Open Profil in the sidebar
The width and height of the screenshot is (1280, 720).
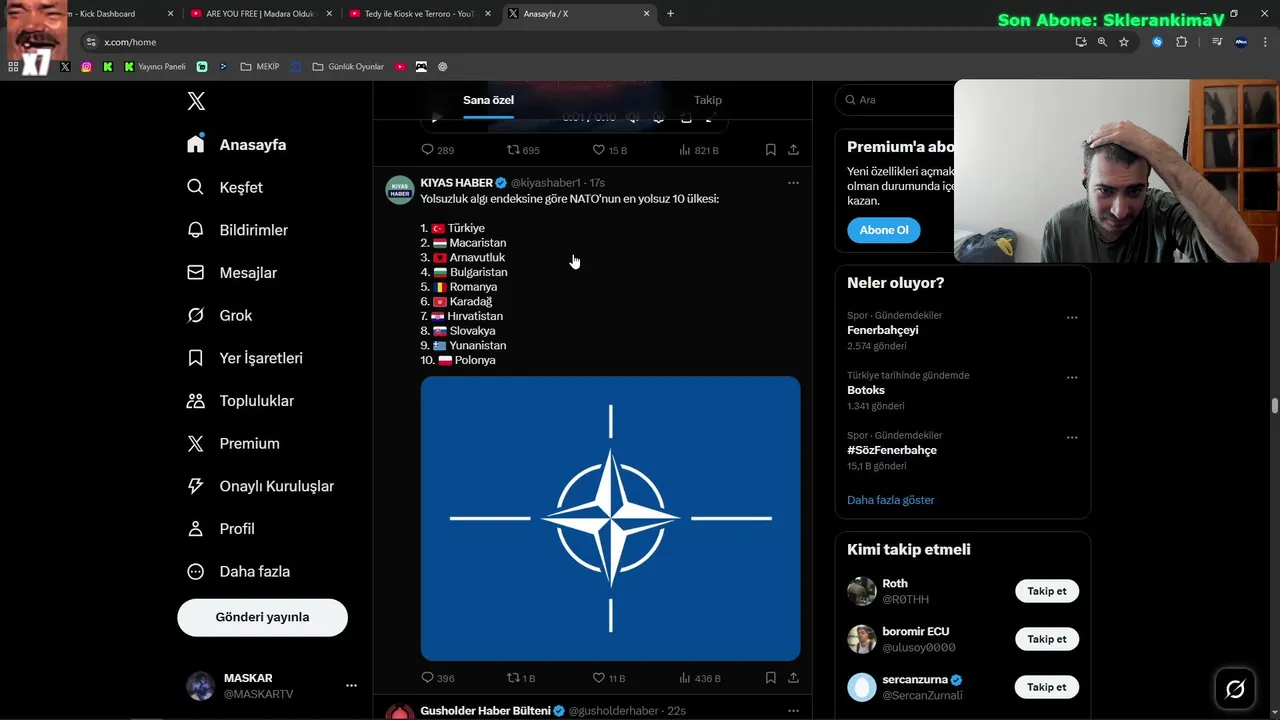(x=222, y=529)
